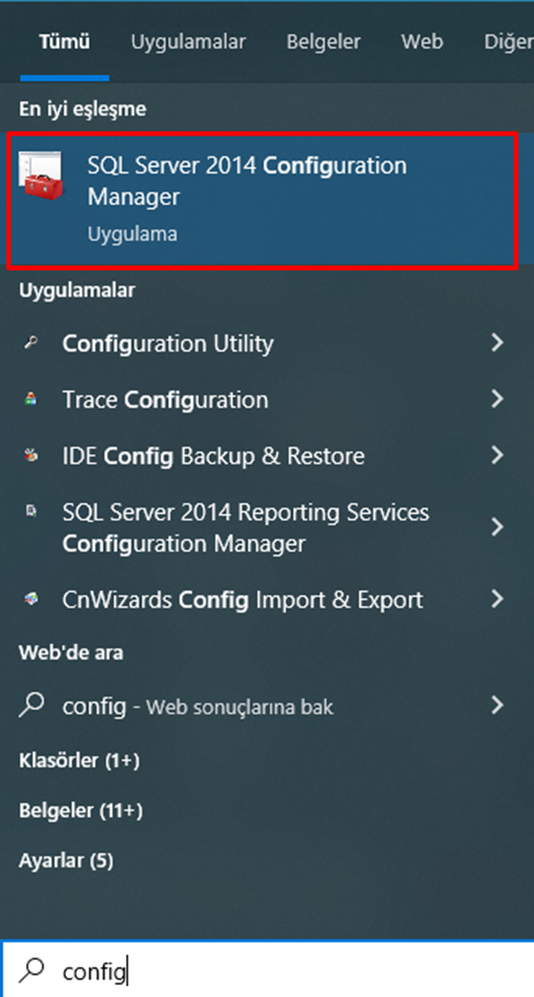Expand the Configuration Utility result arrow

point(497,343)
